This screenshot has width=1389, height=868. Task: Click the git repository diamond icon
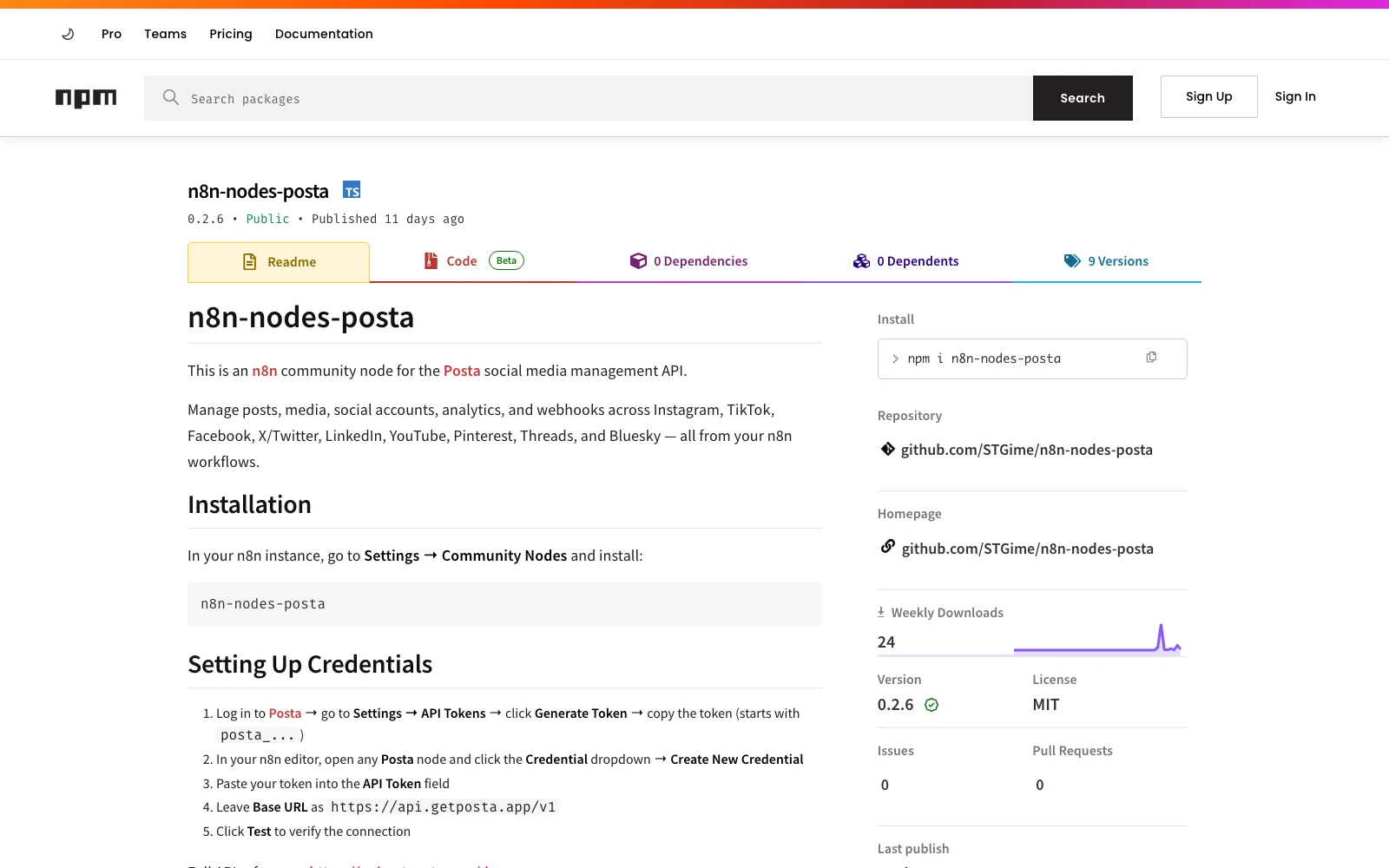(888, 449)
